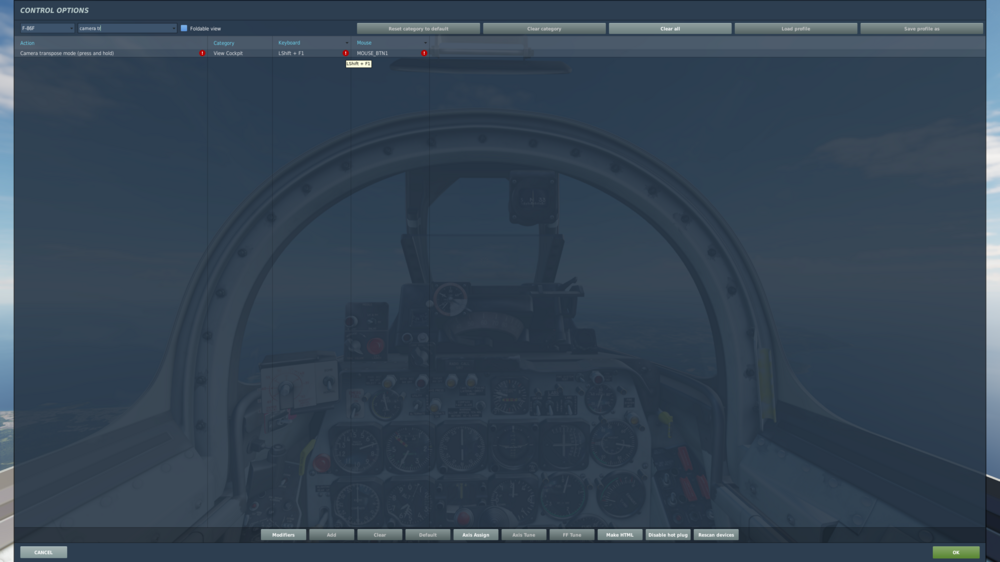Expand the search category dropdown arrow
The height and width of the screenshot is (562, 1000).
click(173, 28)
